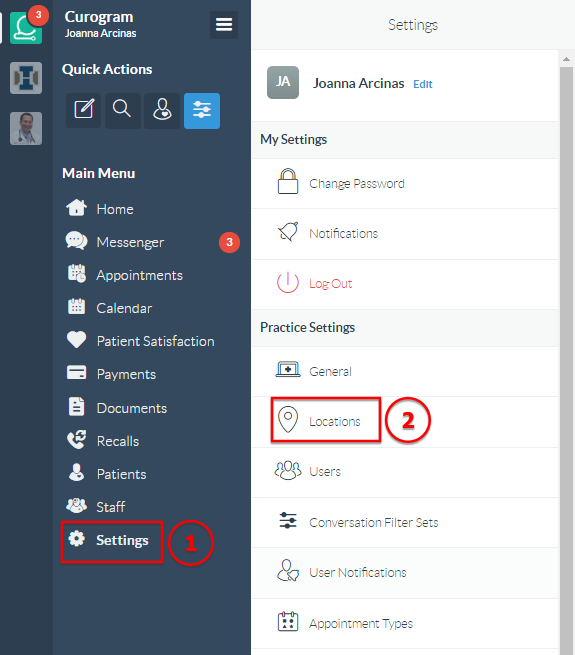Click the Edit link beside Joanna Arcinas
Image resolution: width=575 pixels, height=655 pixels.
(422, 84)
